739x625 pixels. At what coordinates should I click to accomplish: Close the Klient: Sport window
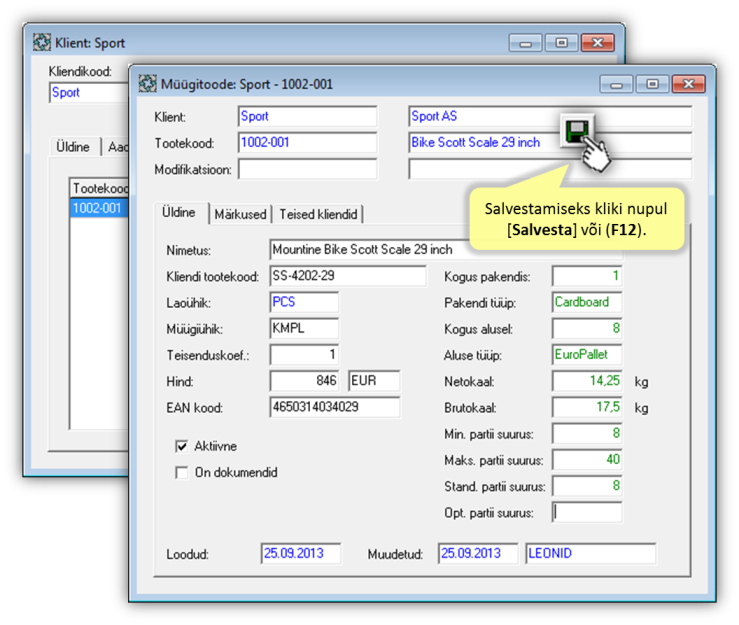(598, 43)
